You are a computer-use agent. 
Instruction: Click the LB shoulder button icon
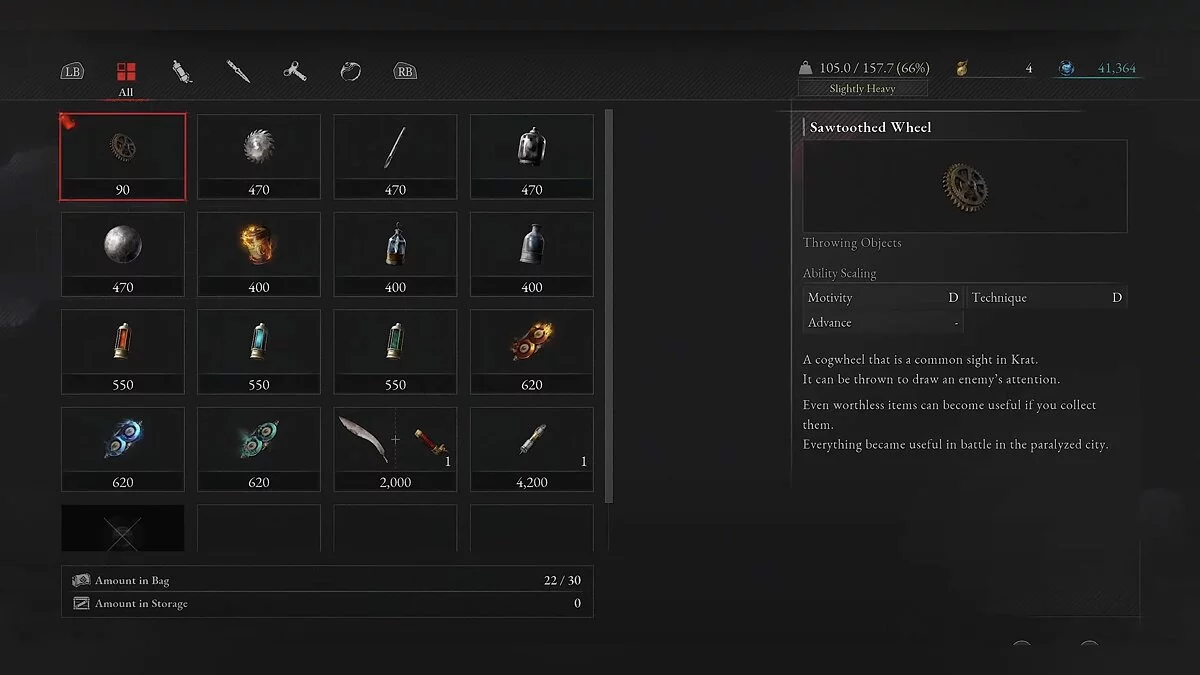point(72,72)
